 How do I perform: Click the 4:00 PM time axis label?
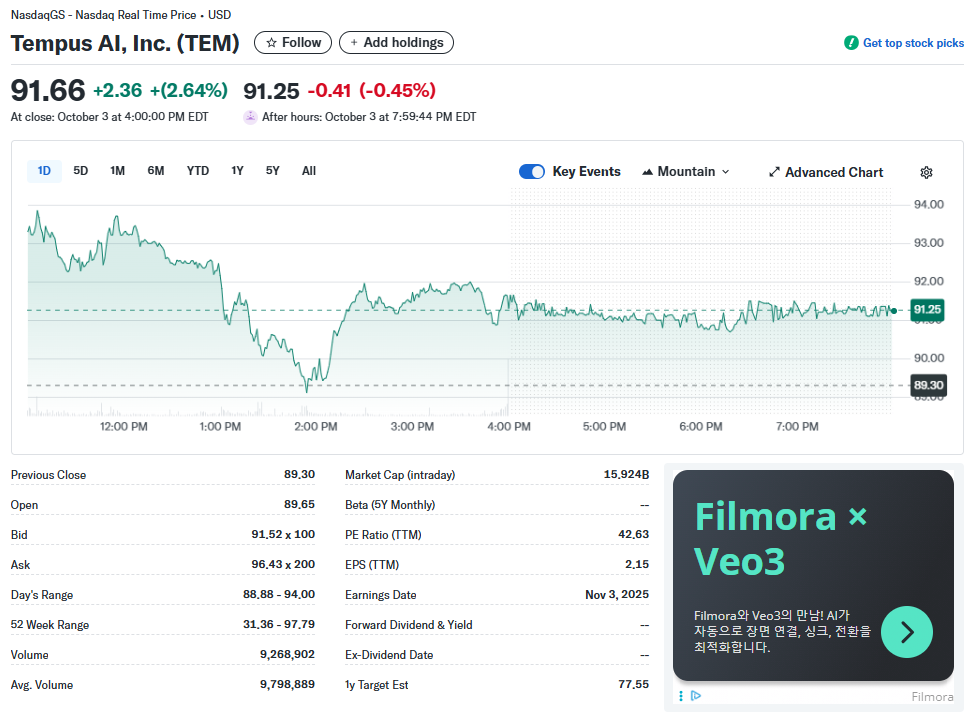509,427
